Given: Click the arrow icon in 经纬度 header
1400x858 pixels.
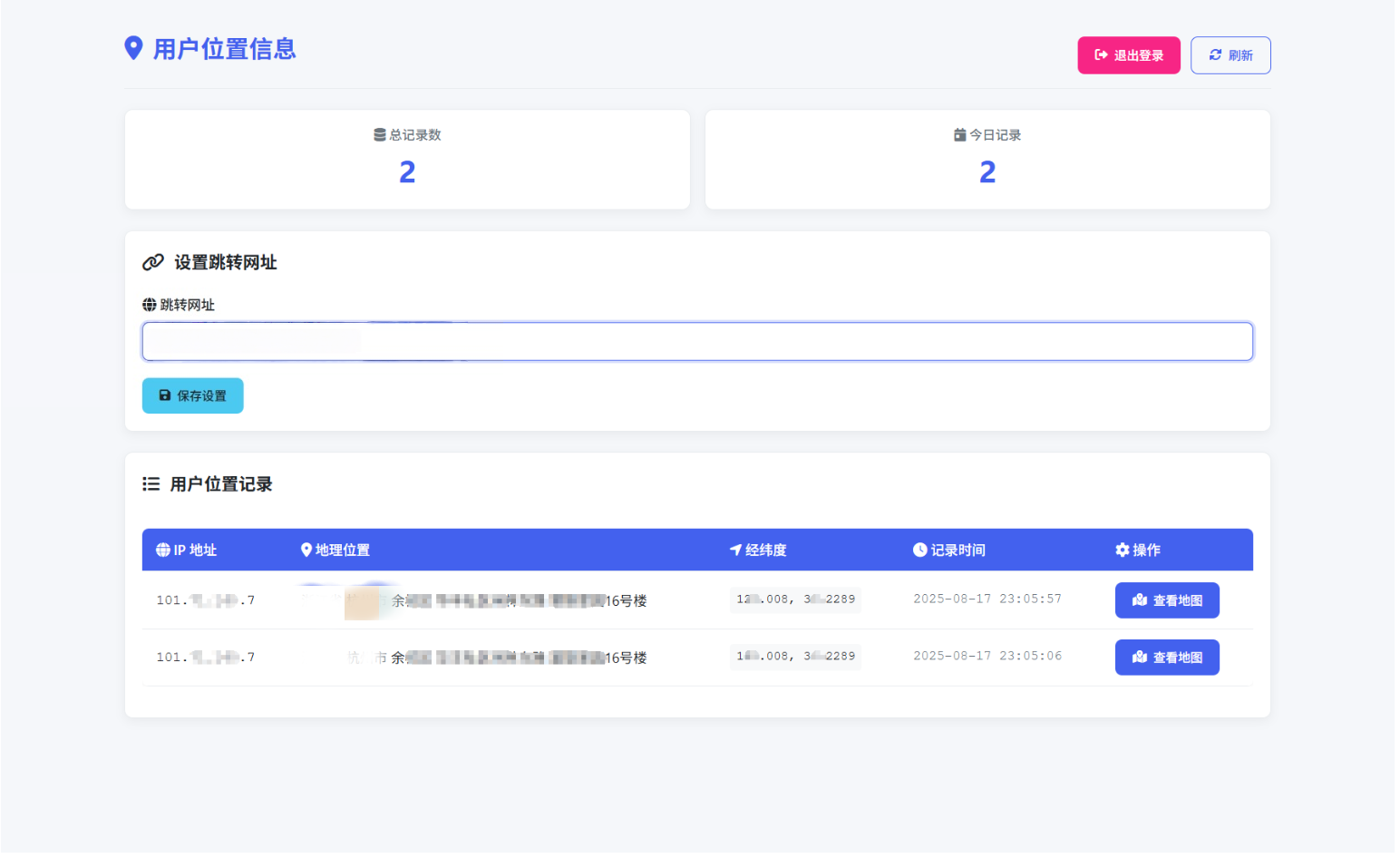Looking at the screenshot, I should coord(735,551).
